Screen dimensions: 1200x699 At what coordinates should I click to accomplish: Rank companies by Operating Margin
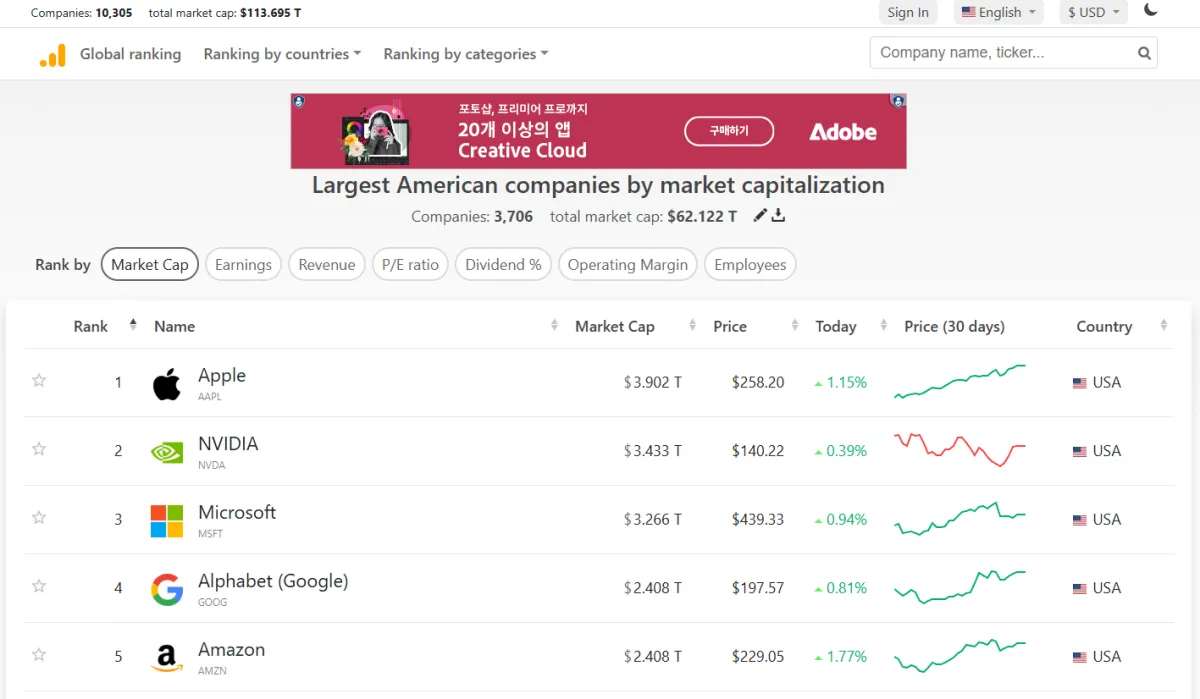(627, 264)
